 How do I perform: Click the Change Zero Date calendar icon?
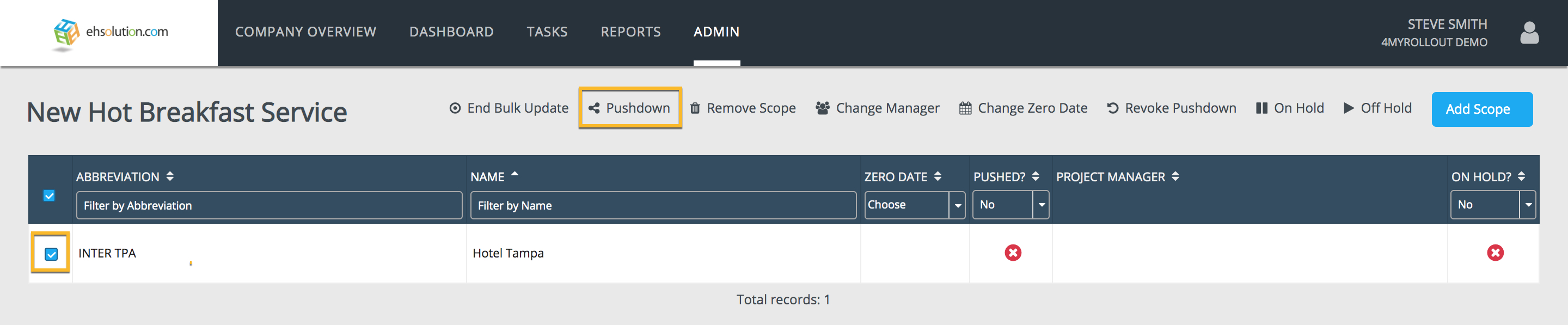click(965, 108)
